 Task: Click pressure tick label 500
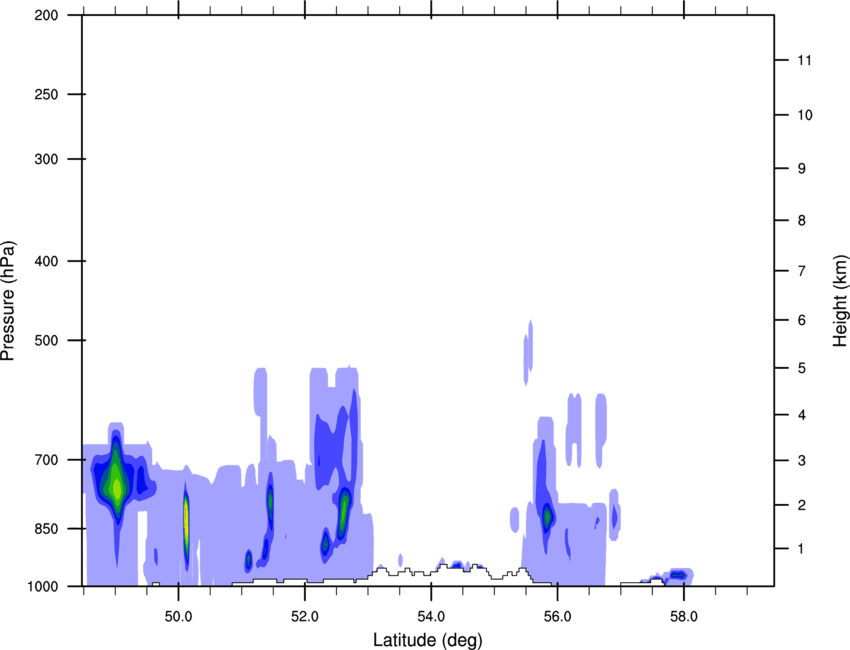click(46, 340)
